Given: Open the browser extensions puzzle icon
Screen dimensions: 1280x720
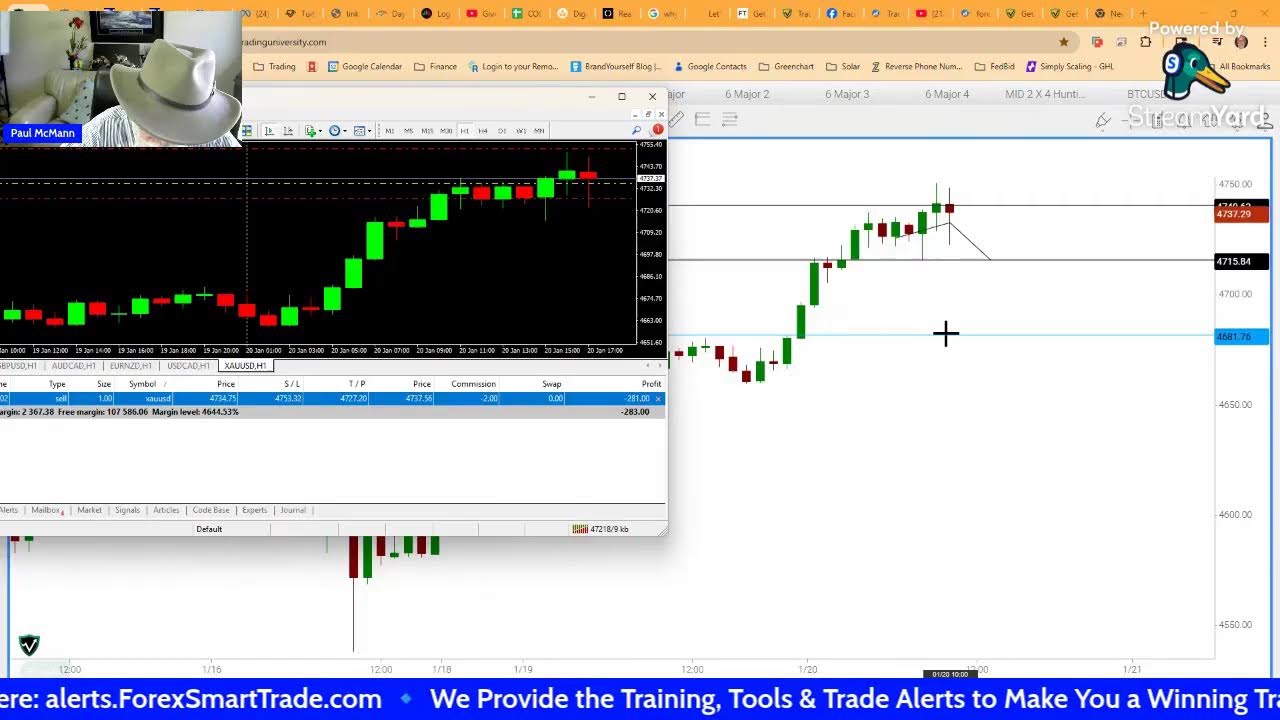Looking at the screenshot, I should pos(1145,42).
